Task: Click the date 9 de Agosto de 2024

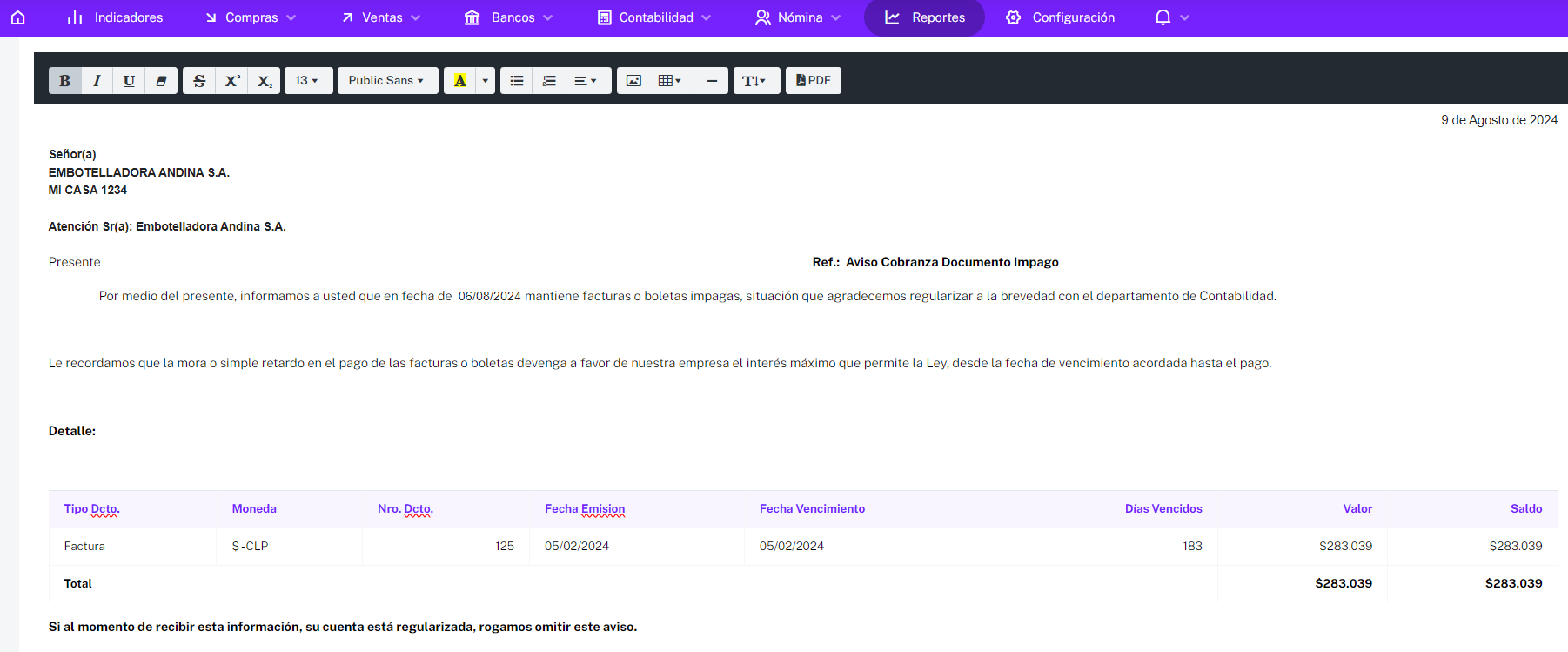Action: click(x=1499, y=120)
